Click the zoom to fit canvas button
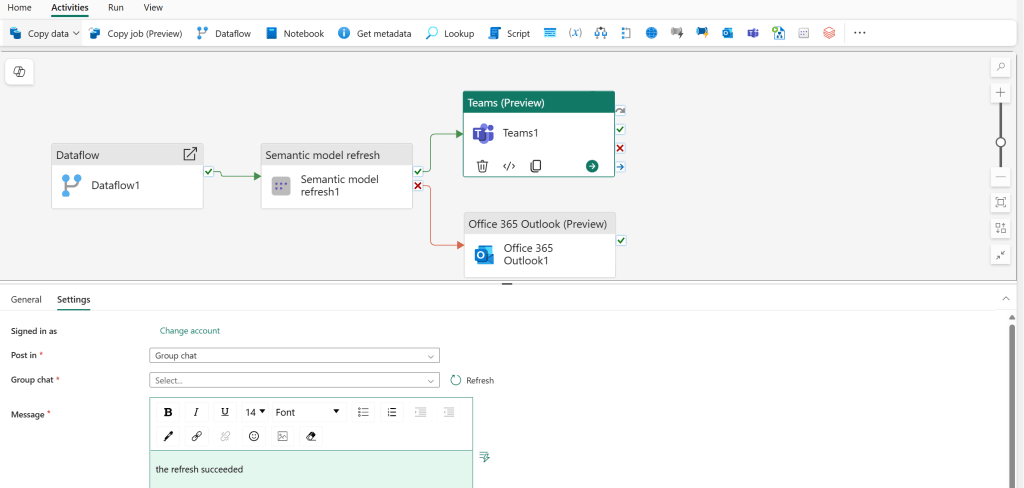Viewport: 1024px width, 488px height. click(x=1000, y=203)
